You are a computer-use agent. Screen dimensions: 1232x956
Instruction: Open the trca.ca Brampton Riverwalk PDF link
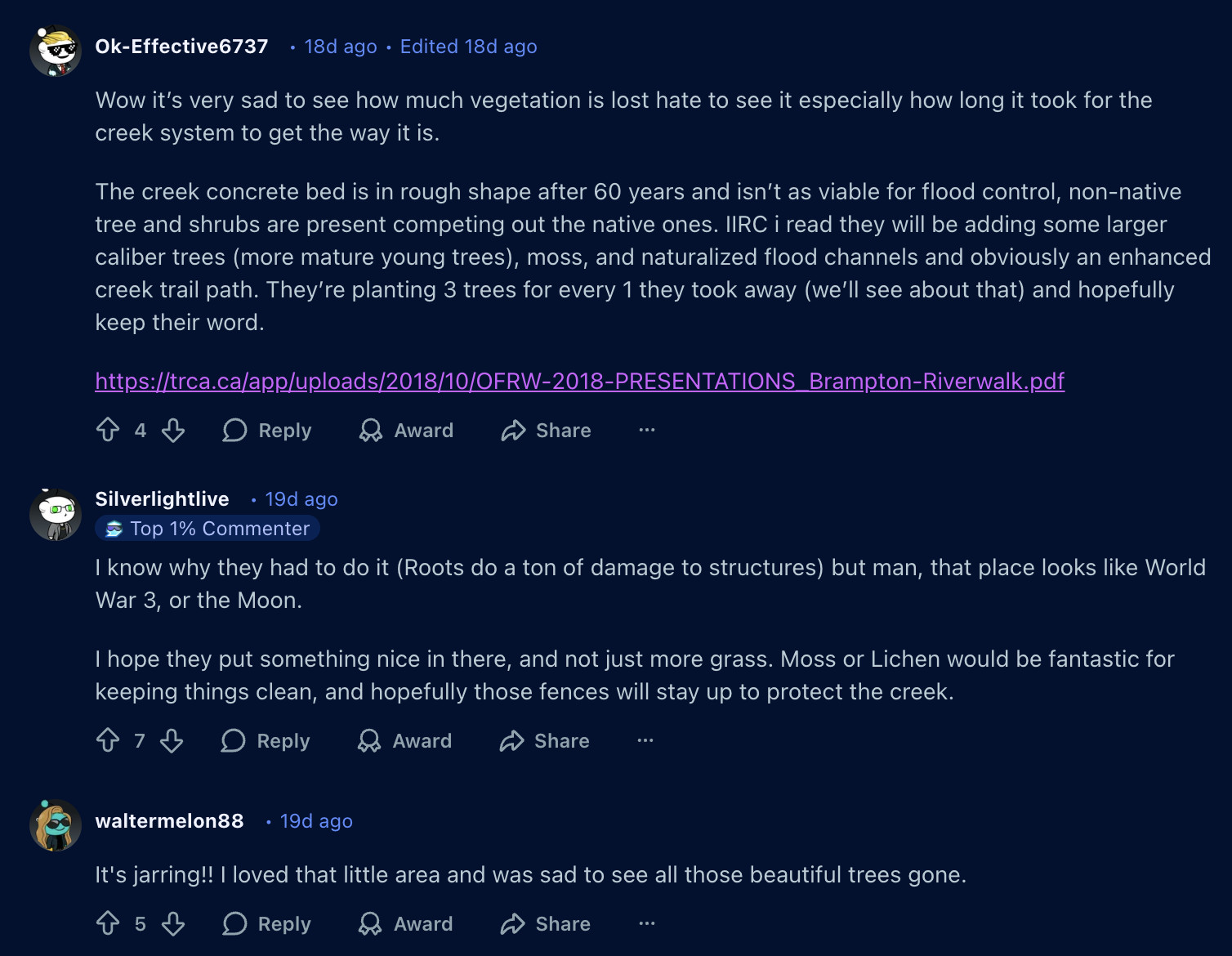[579, 381]
